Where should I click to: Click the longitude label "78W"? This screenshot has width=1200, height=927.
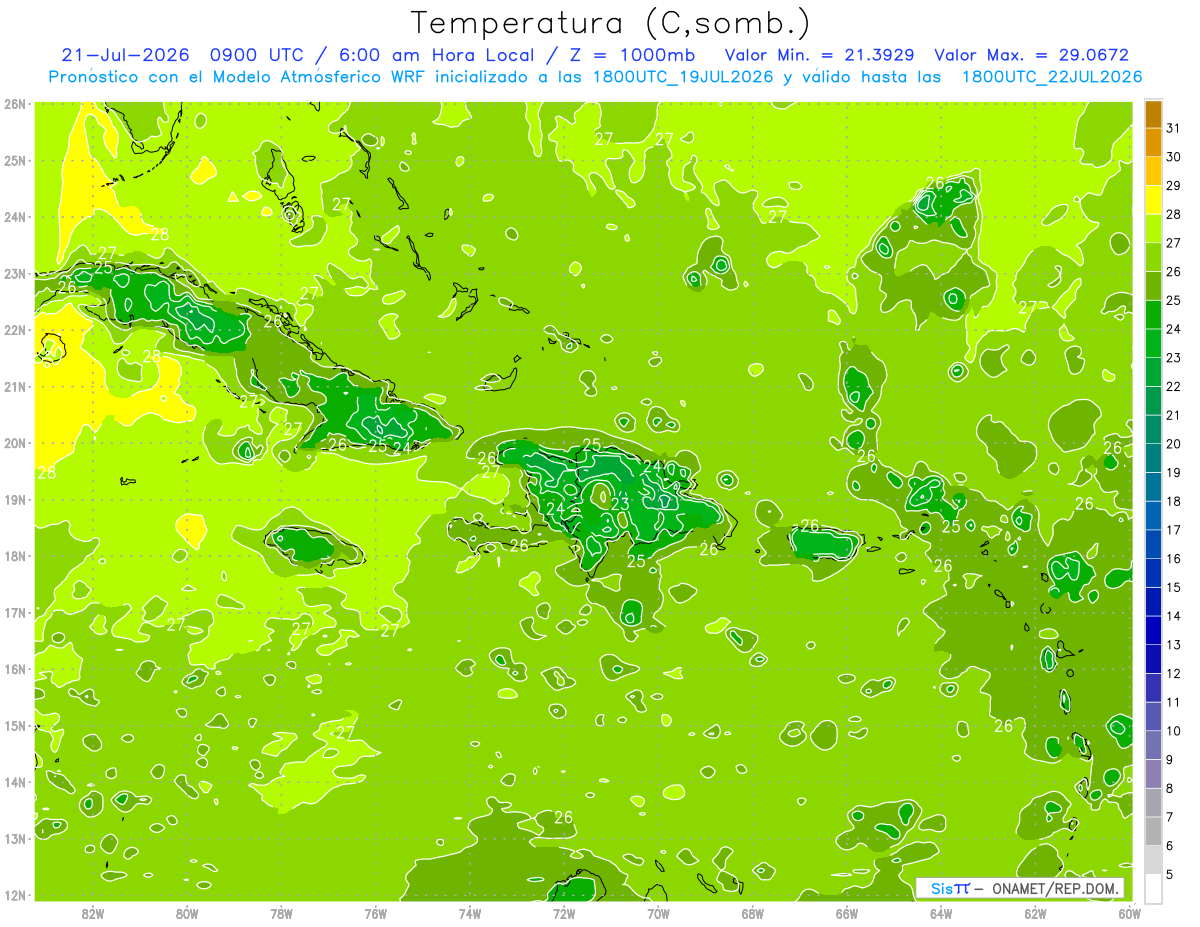pyautogui.click(x=281, y=912)
